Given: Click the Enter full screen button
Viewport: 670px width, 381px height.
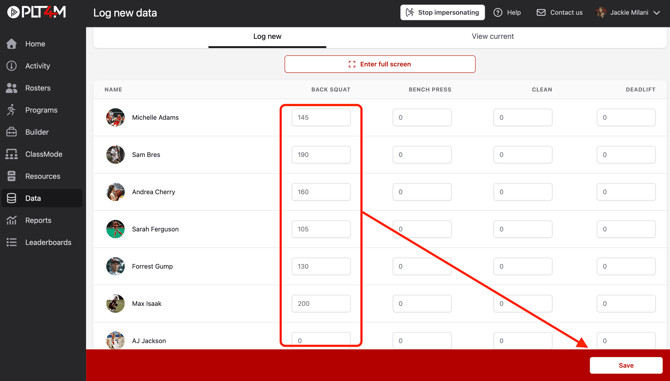Looking at the screenshot, I should click(380, 64).
